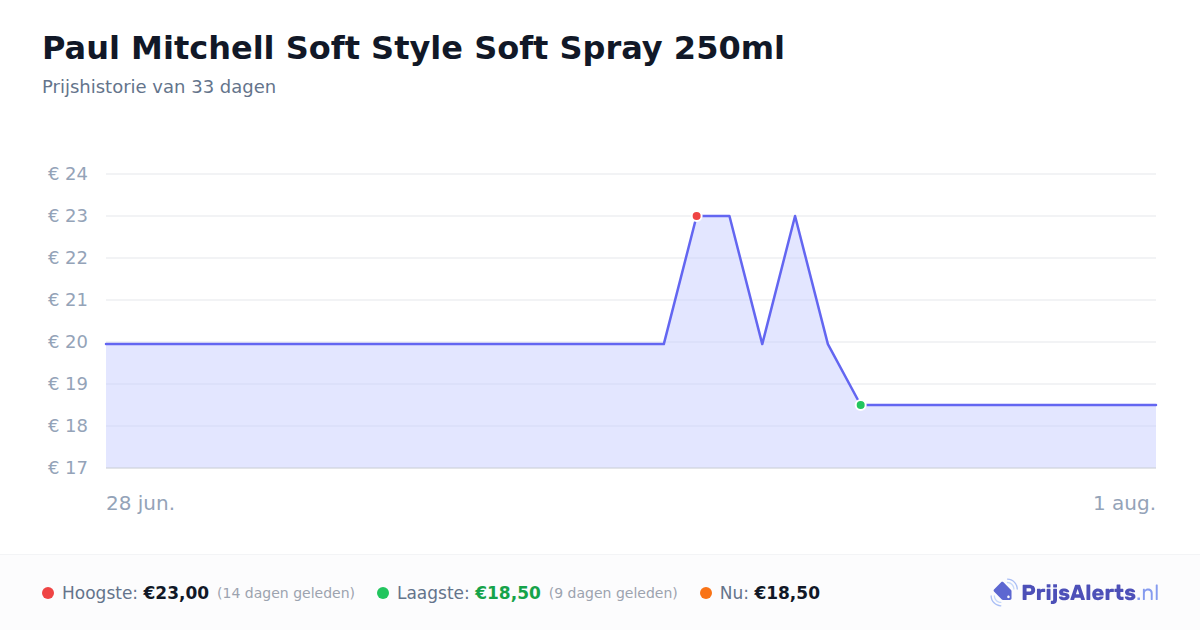Click the PrijsAlerts tag logo icon

pos(1003,593)
